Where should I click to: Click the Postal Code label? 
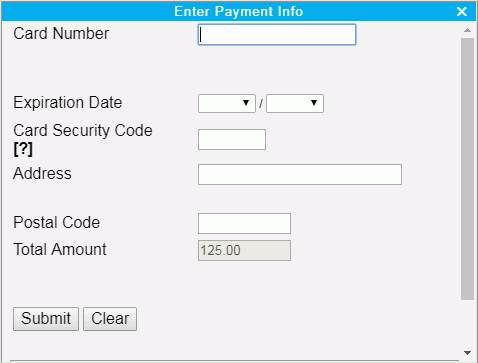tap(57, 222)
